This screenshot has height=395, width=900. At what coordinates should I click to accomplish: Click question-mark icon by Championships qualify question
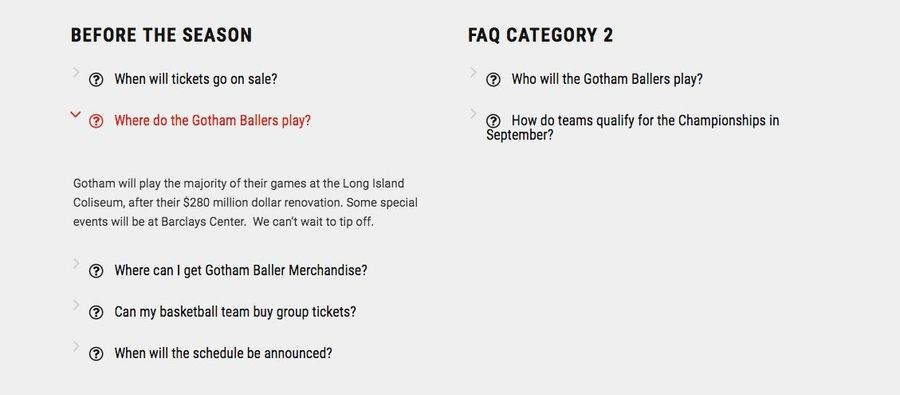pyautogui.click(x=493, y=121)
